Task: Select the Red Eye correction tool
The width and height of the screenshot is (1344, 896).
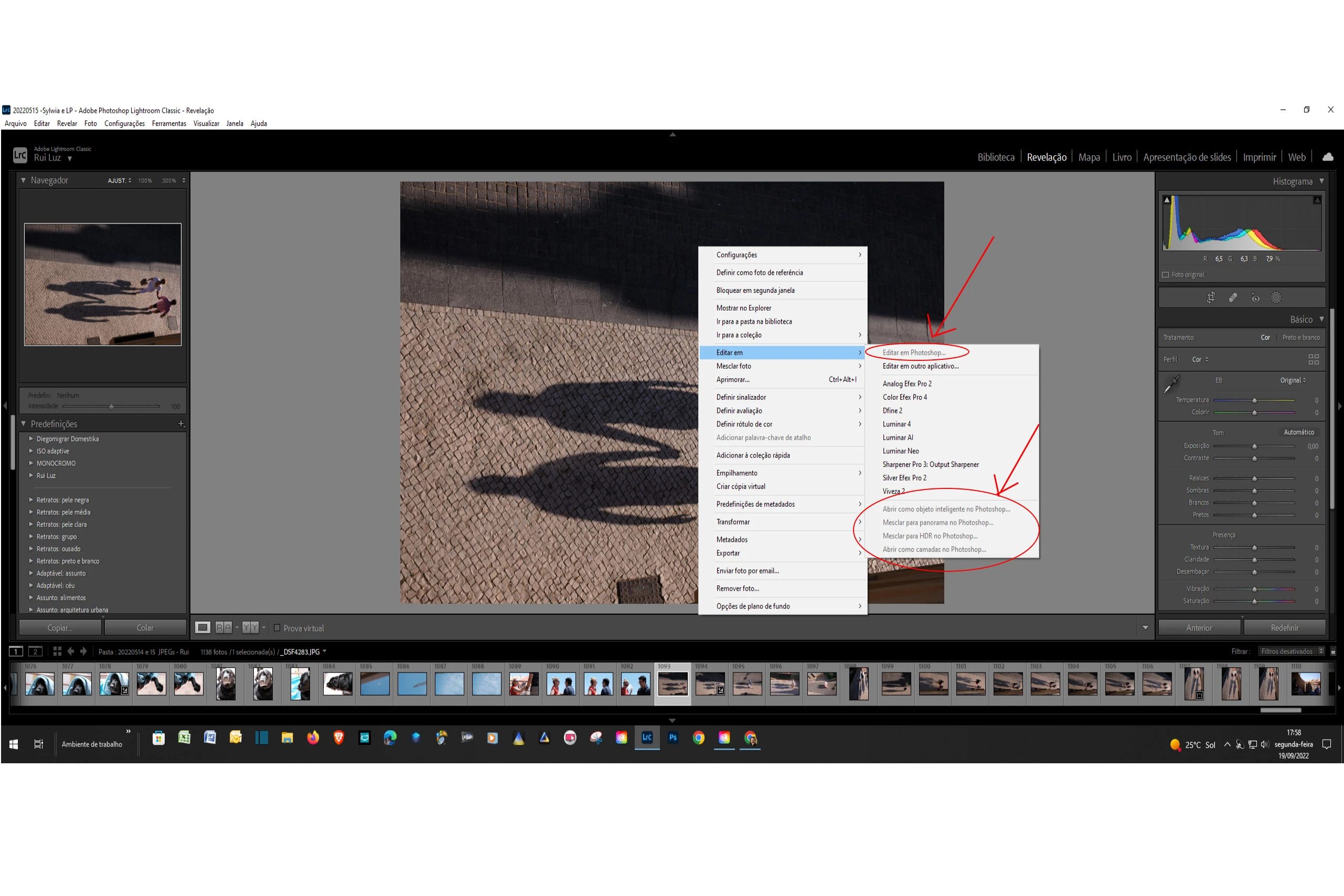Action: pos(1255,298)
